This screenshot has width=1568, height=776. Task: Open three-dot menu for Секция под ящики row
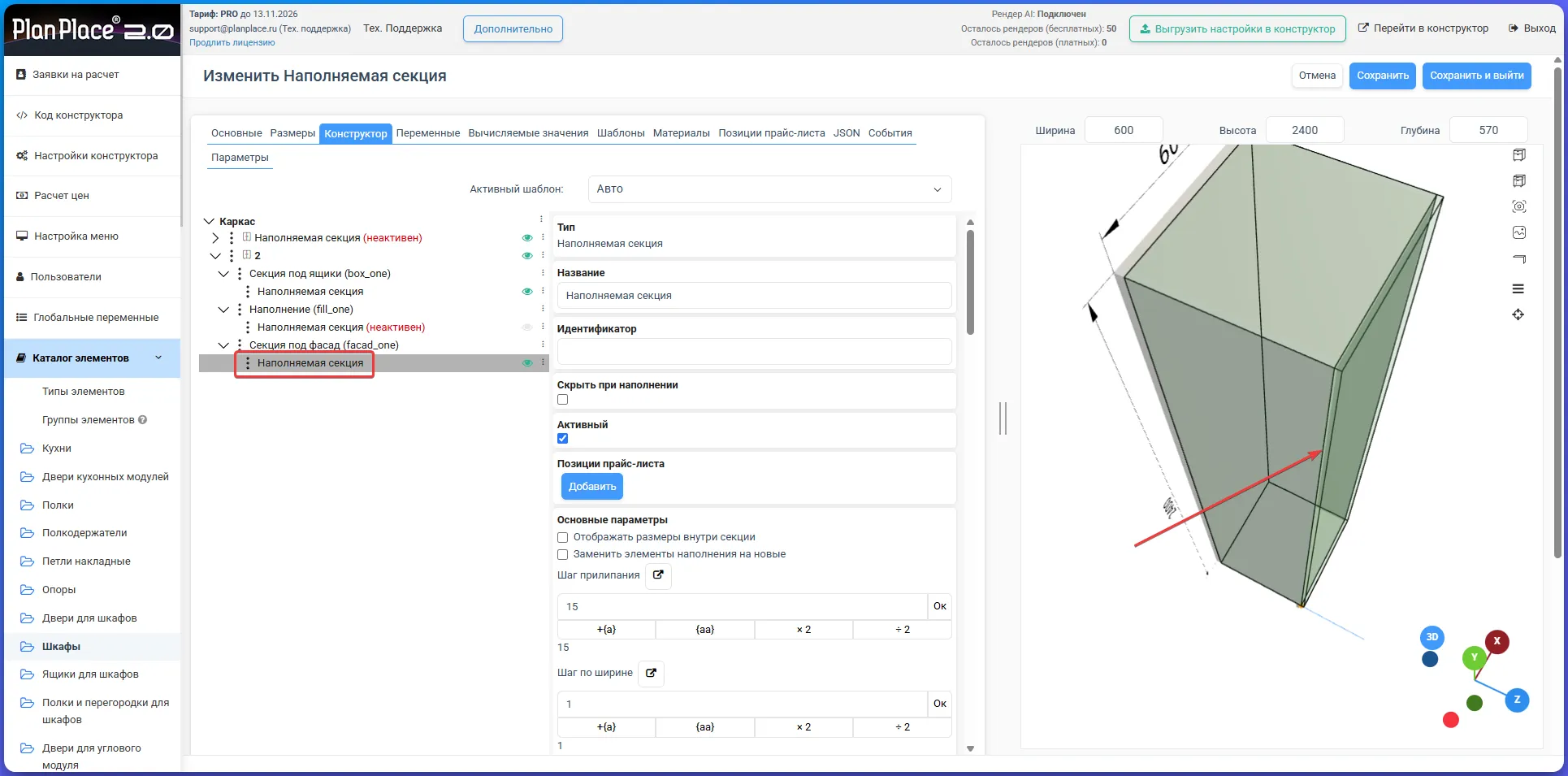click(x=543, y=273)
